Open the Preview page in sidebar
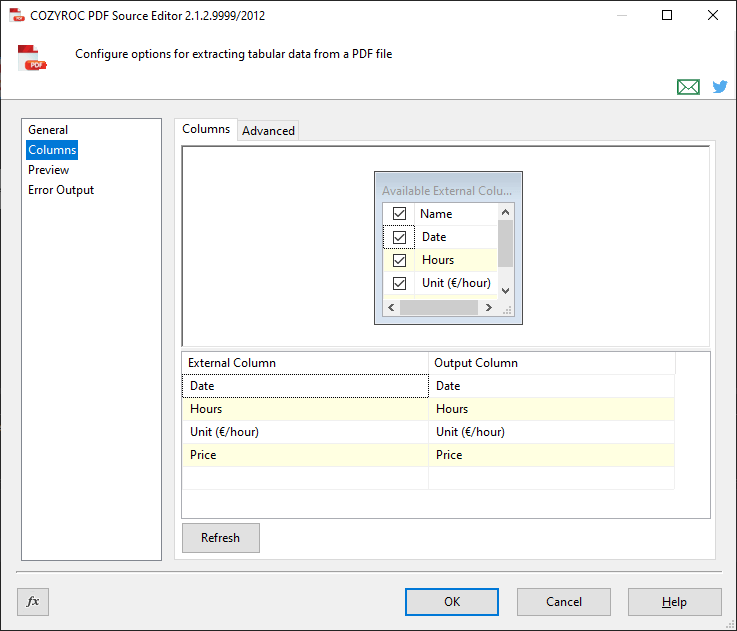737x631 pixels. coord(49,170)
